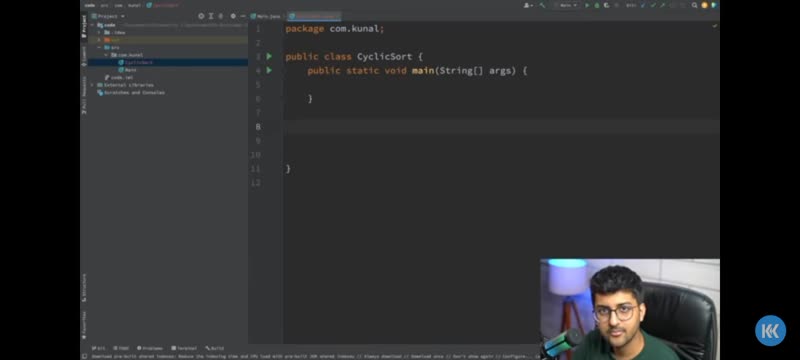Click empty line 8 in the code editor
Screen dimensions: 800x360
pyautogui.click(x=501, y=126)
